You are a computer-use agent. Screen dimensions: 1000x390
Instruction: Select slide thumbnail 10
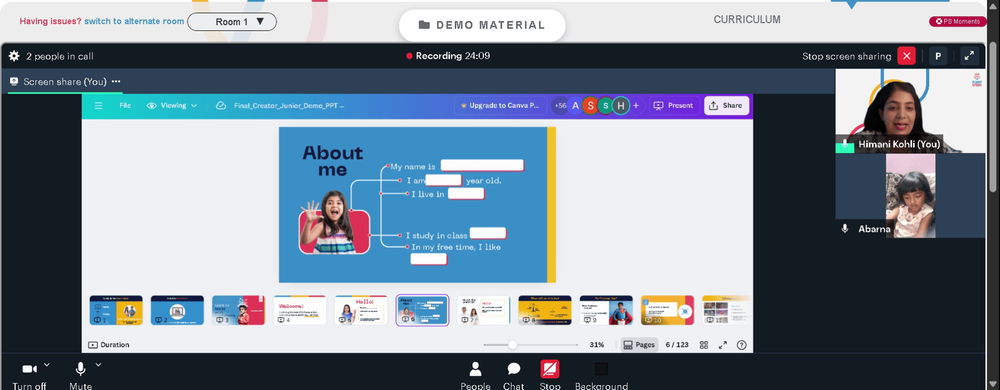[x=667, y=310]
